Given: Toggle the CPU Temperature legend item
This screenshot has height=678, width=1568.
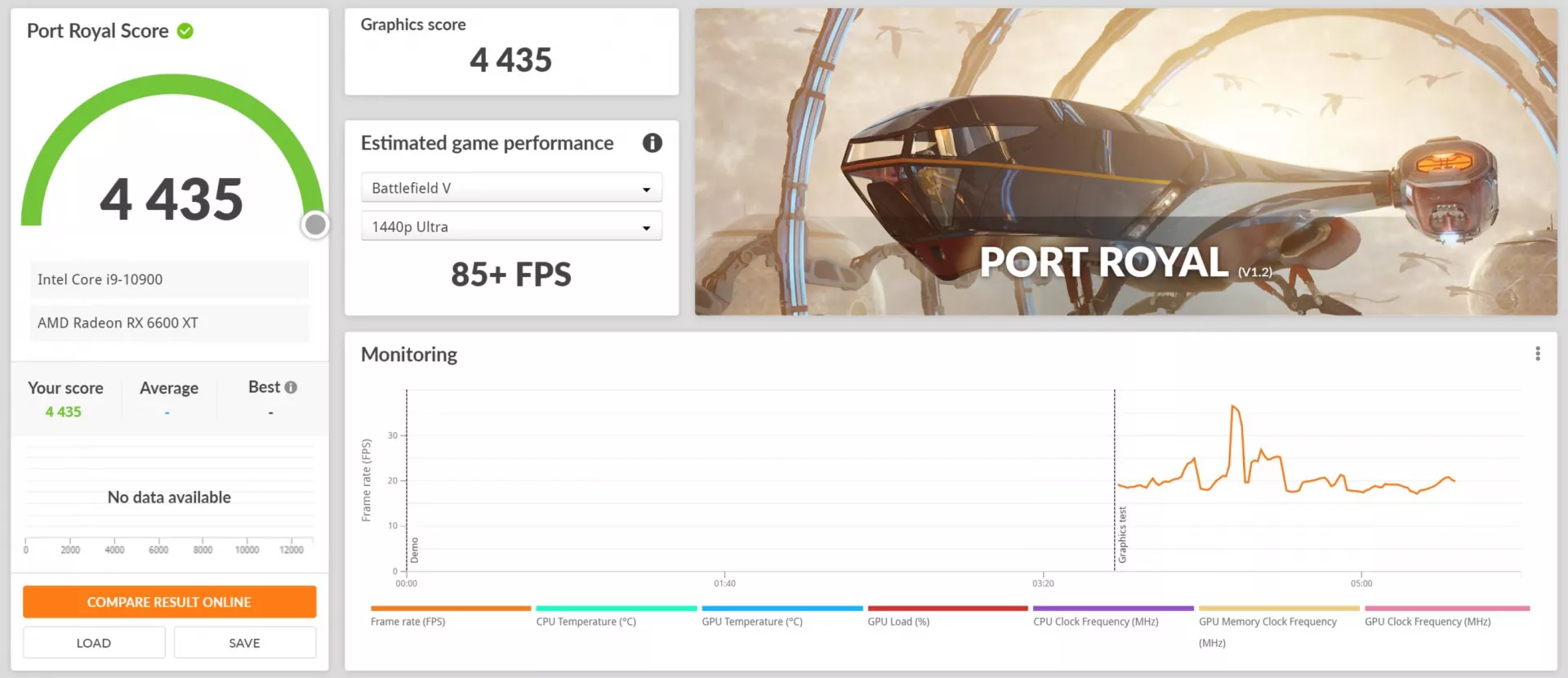Looking at the screenshot, I should [616, 615].
